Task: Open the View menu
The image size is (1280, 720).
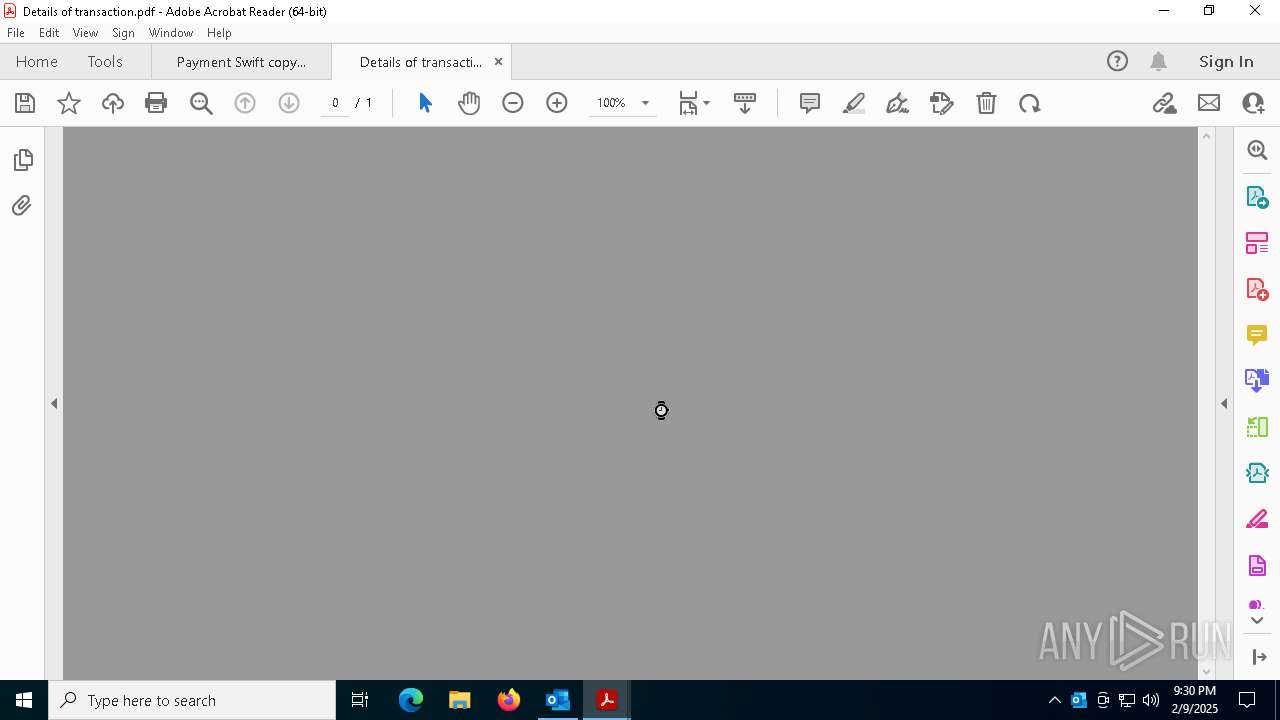Action: point(85,33)
